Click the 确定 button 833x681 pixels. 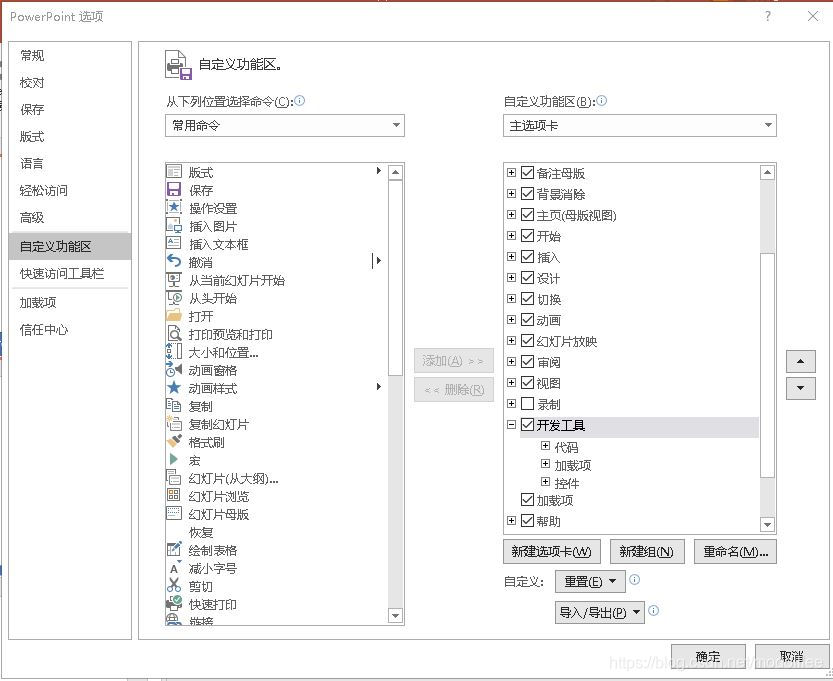pyautogui.click(x=708, y=658)
